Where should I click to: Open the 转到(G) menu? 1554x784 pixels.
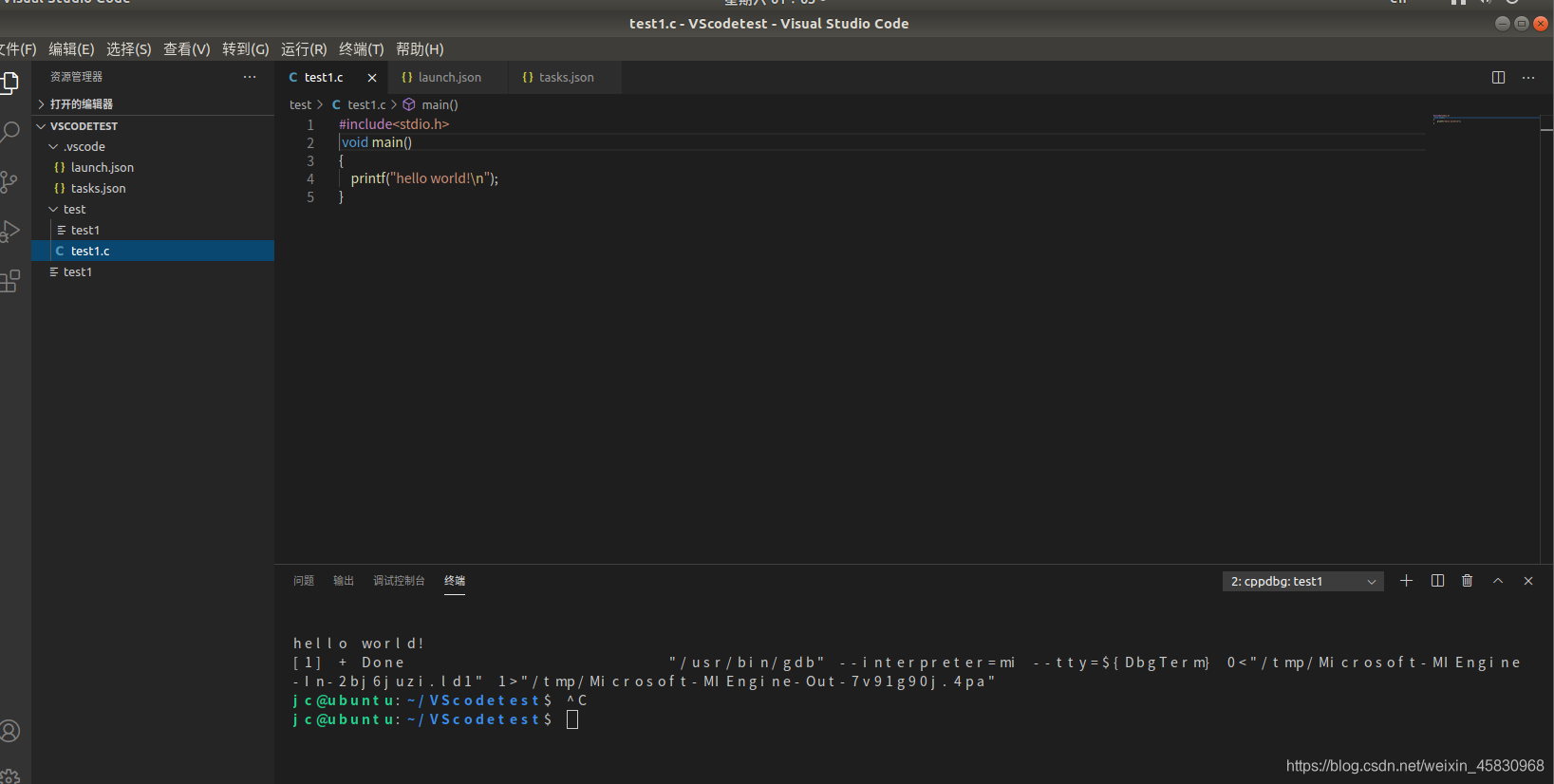[x=246, y=49]
